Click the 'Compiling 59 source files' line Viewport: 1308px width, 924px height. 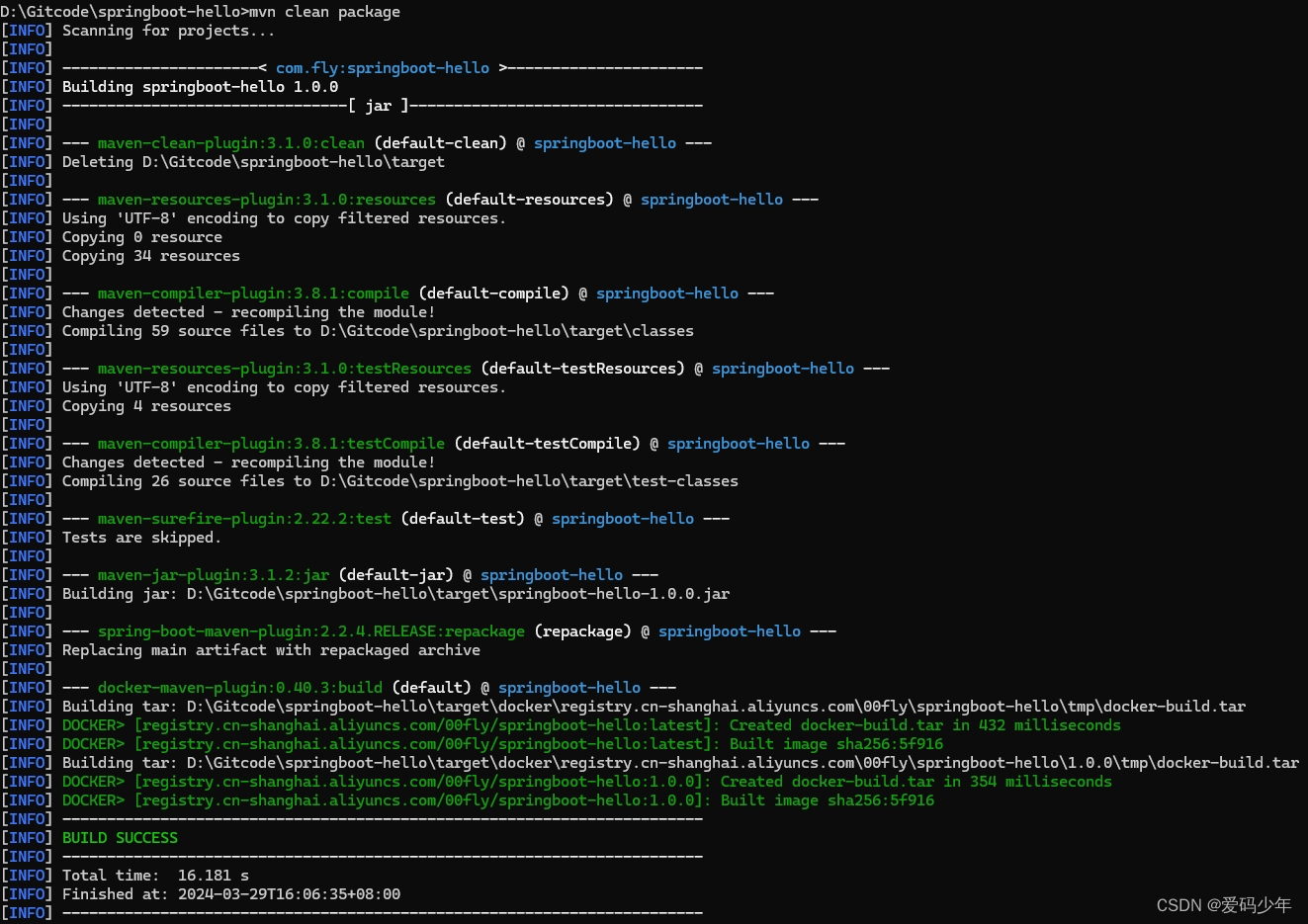coord(378,331)
